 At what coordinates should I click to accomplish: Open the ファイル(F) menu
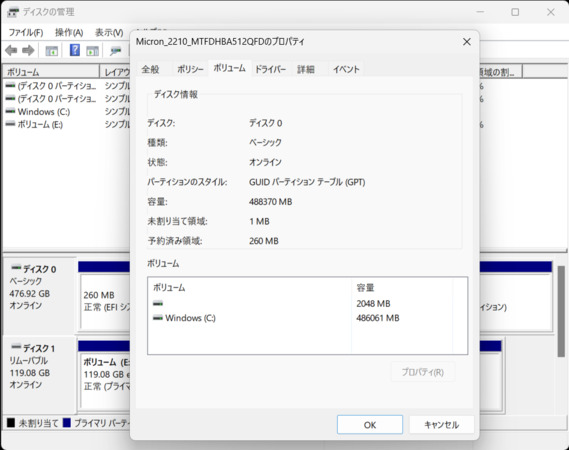pos(26,33)
